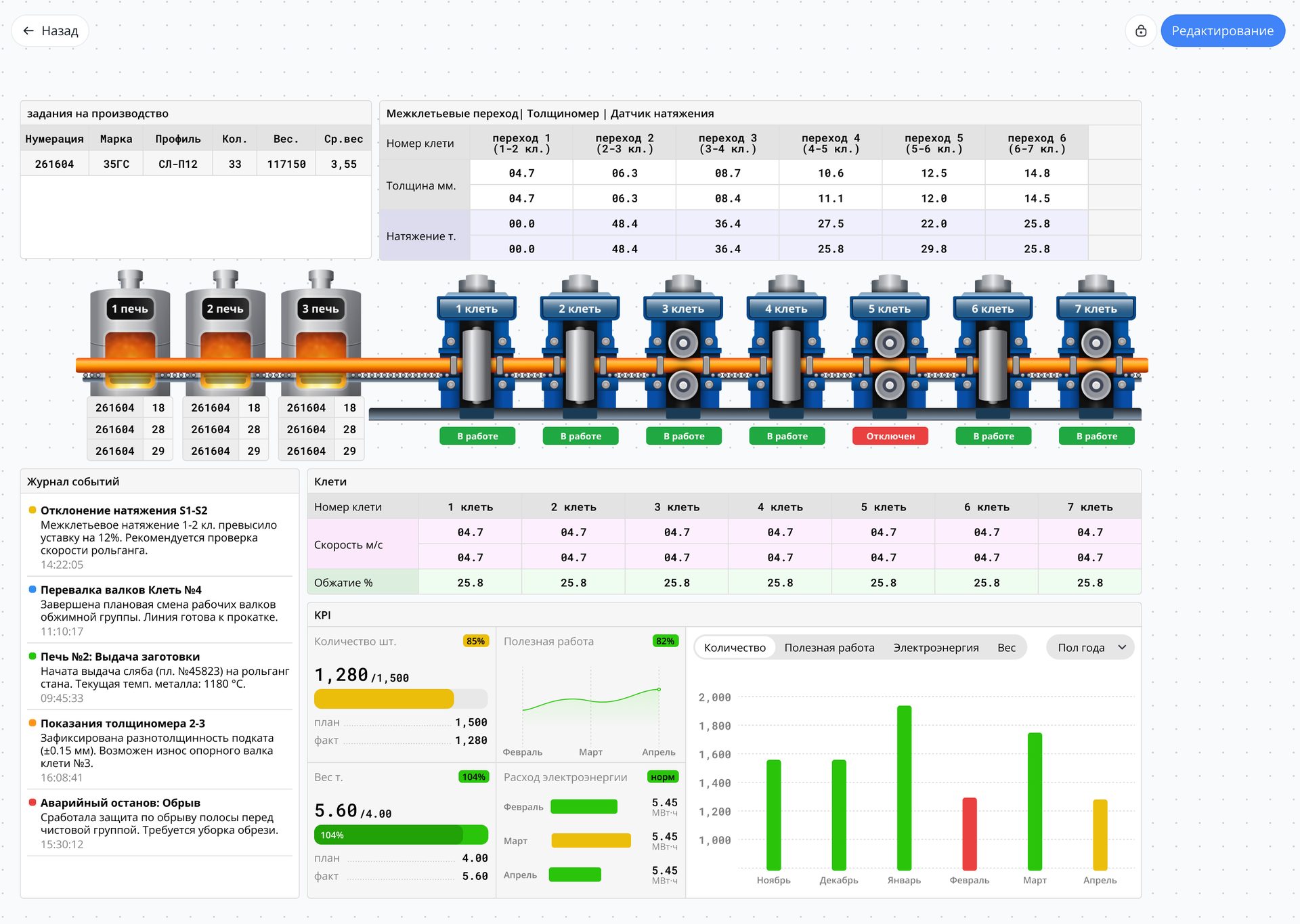
Task: Click the Декабрь bar in the chart
Action: coord(839,814)
